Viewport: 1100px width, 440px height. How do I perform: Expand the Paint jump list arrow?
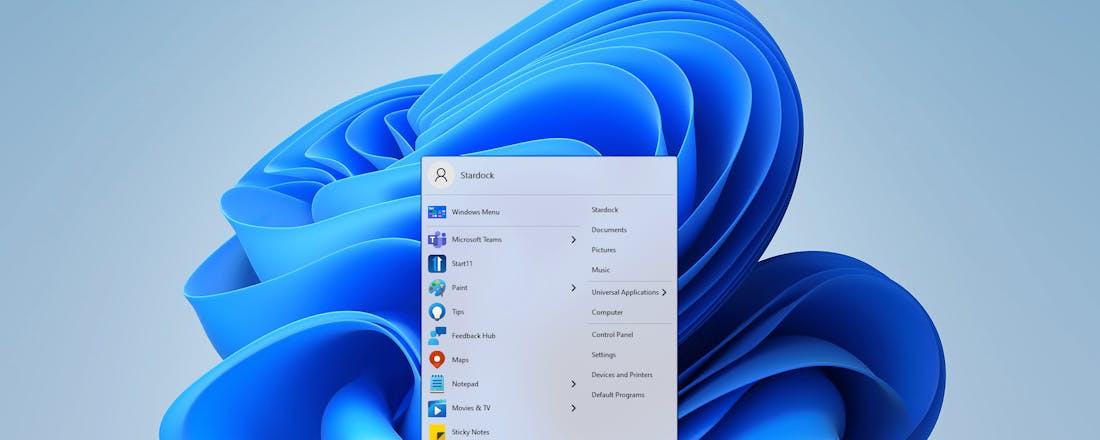pyautogui.click(x=573, y=288)
